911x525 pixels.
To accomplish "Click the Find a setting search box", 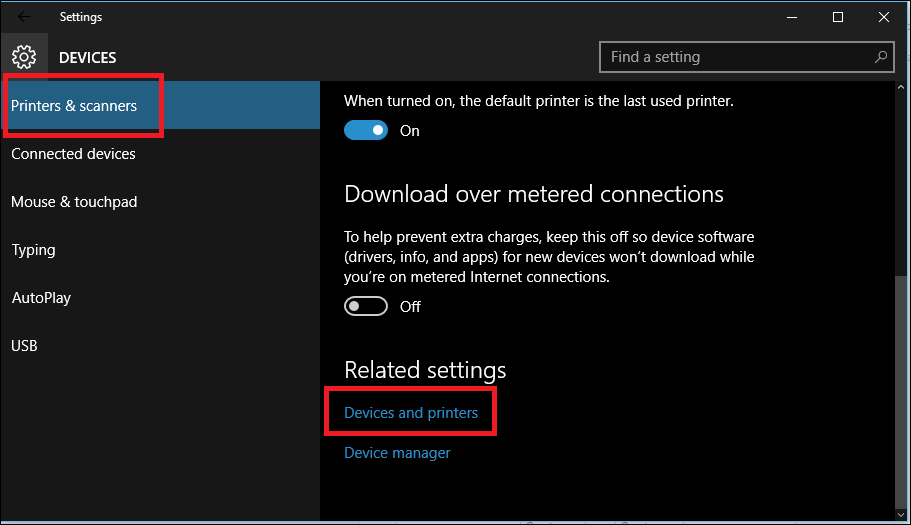I will pyautogui.click(x=735, y=57).
